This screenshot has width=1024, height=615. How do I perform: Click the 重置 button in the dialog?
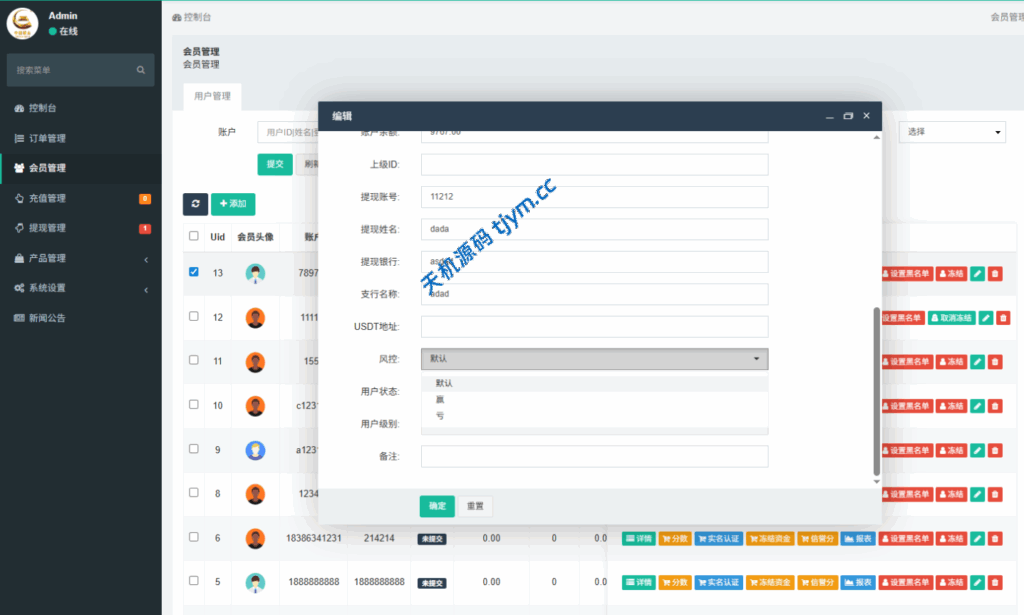click(475, 506)
